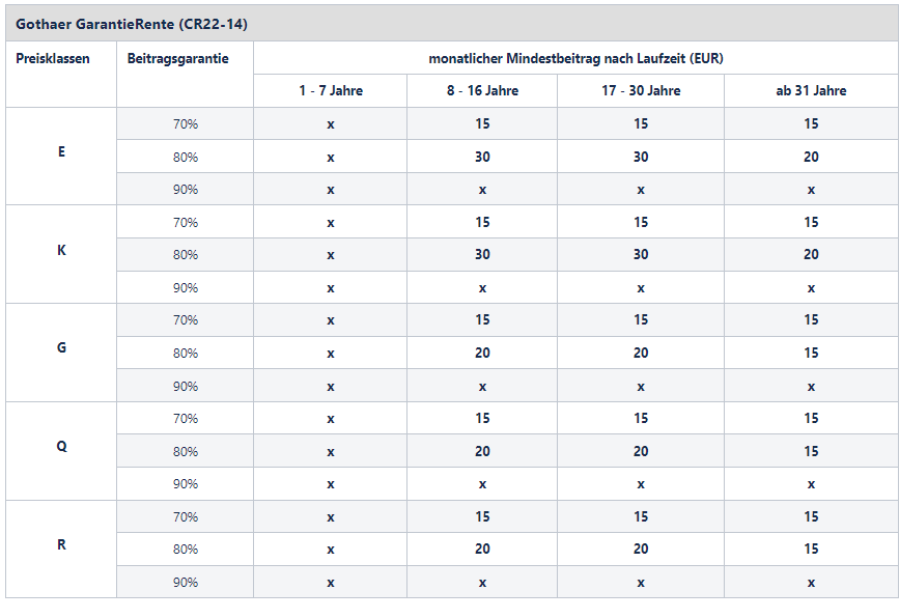Click value 20 for class E 80% ab 31 Jahre
900x604 pixels.
click(811, 157)
